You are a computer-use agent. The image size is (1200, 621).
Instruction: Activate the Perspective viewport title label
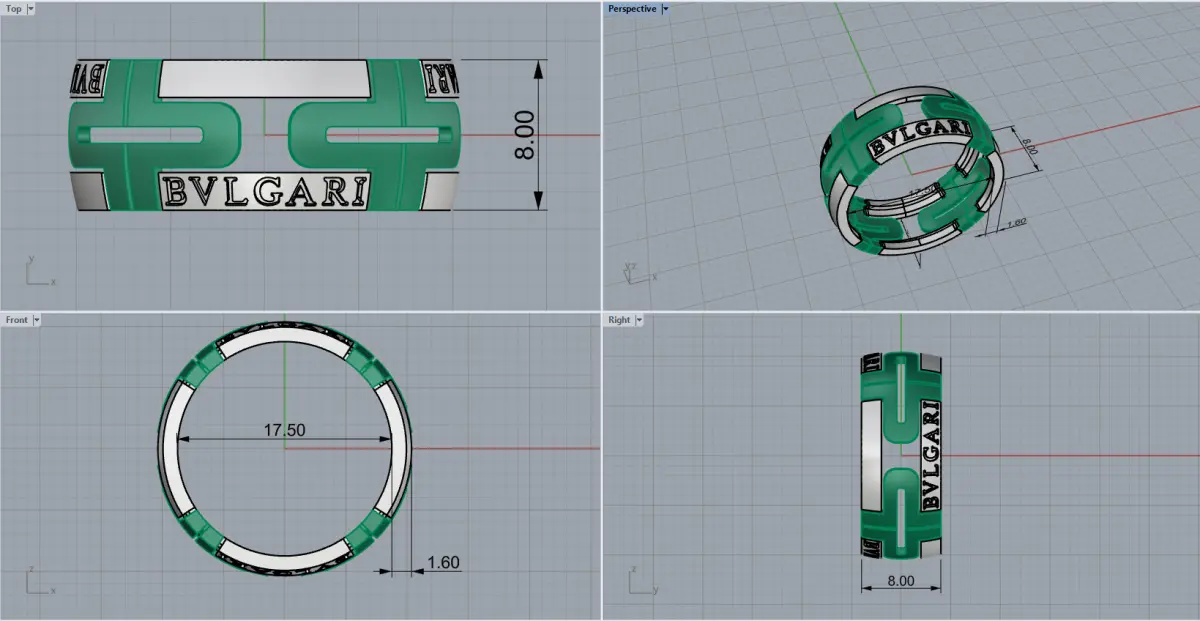632,8
